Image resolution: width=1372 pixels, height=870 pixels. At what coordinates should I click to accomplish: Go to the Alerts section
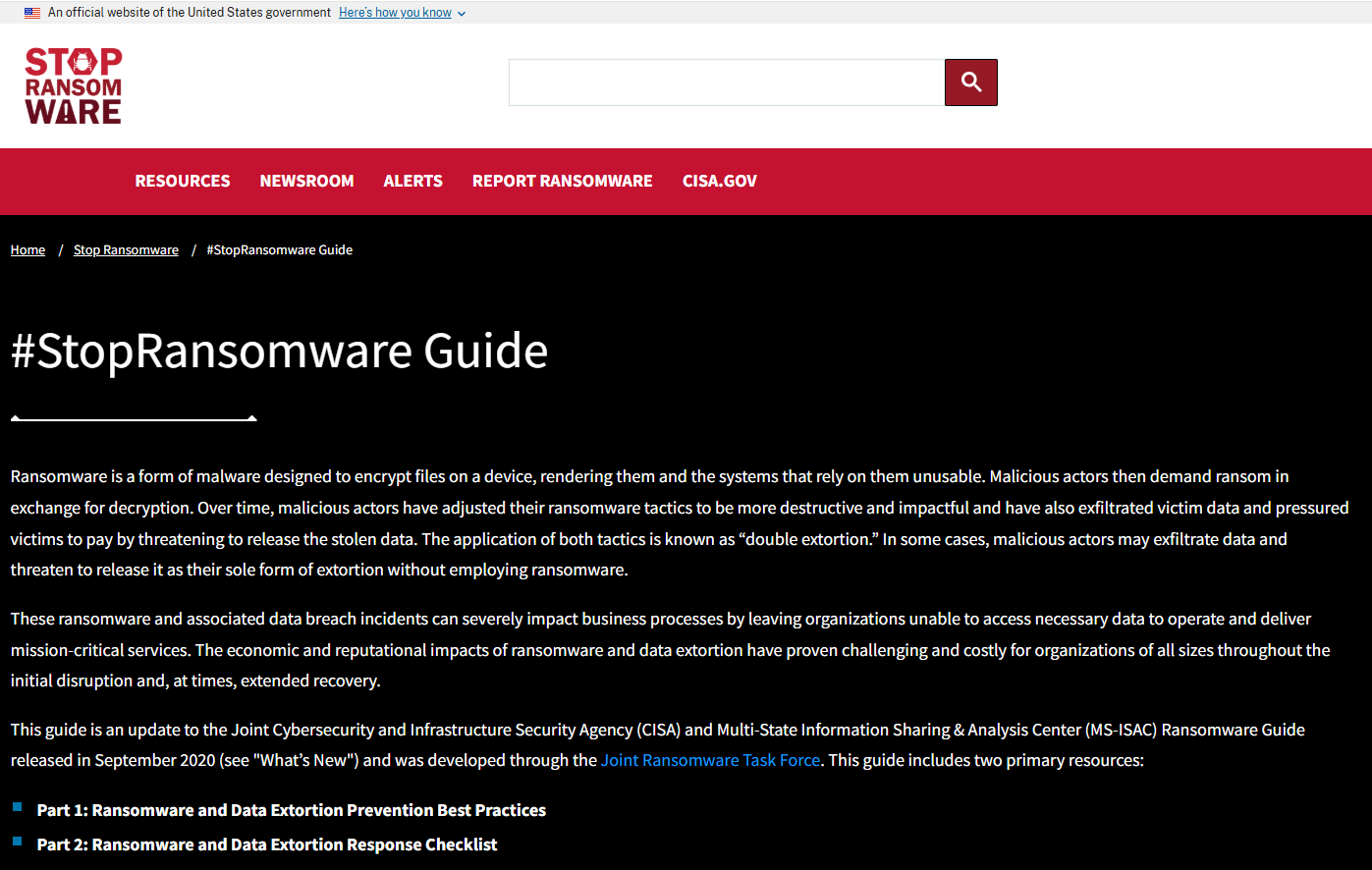click(412, 181)
